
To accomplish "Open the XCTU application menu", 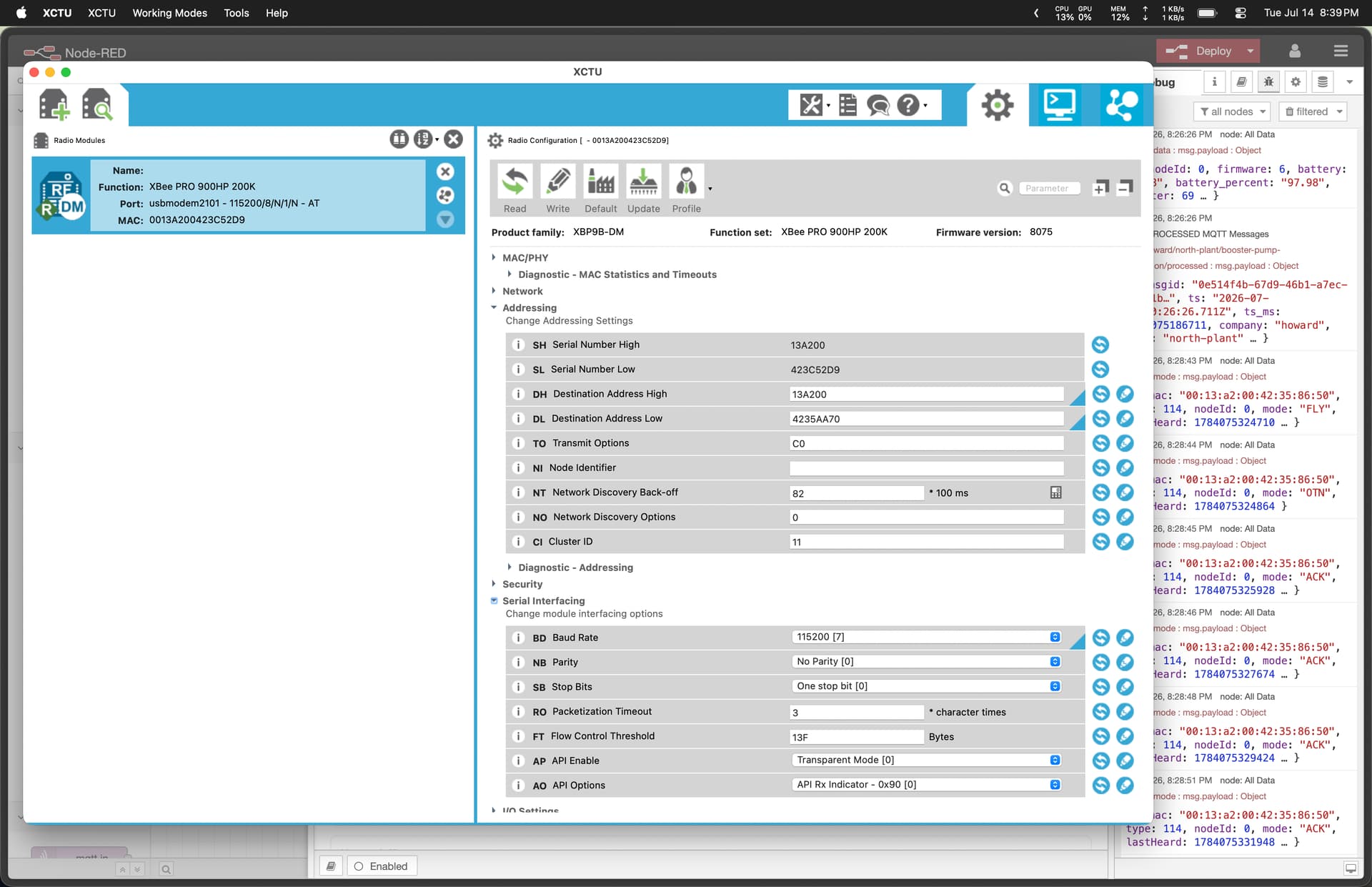I will [57, 13].
